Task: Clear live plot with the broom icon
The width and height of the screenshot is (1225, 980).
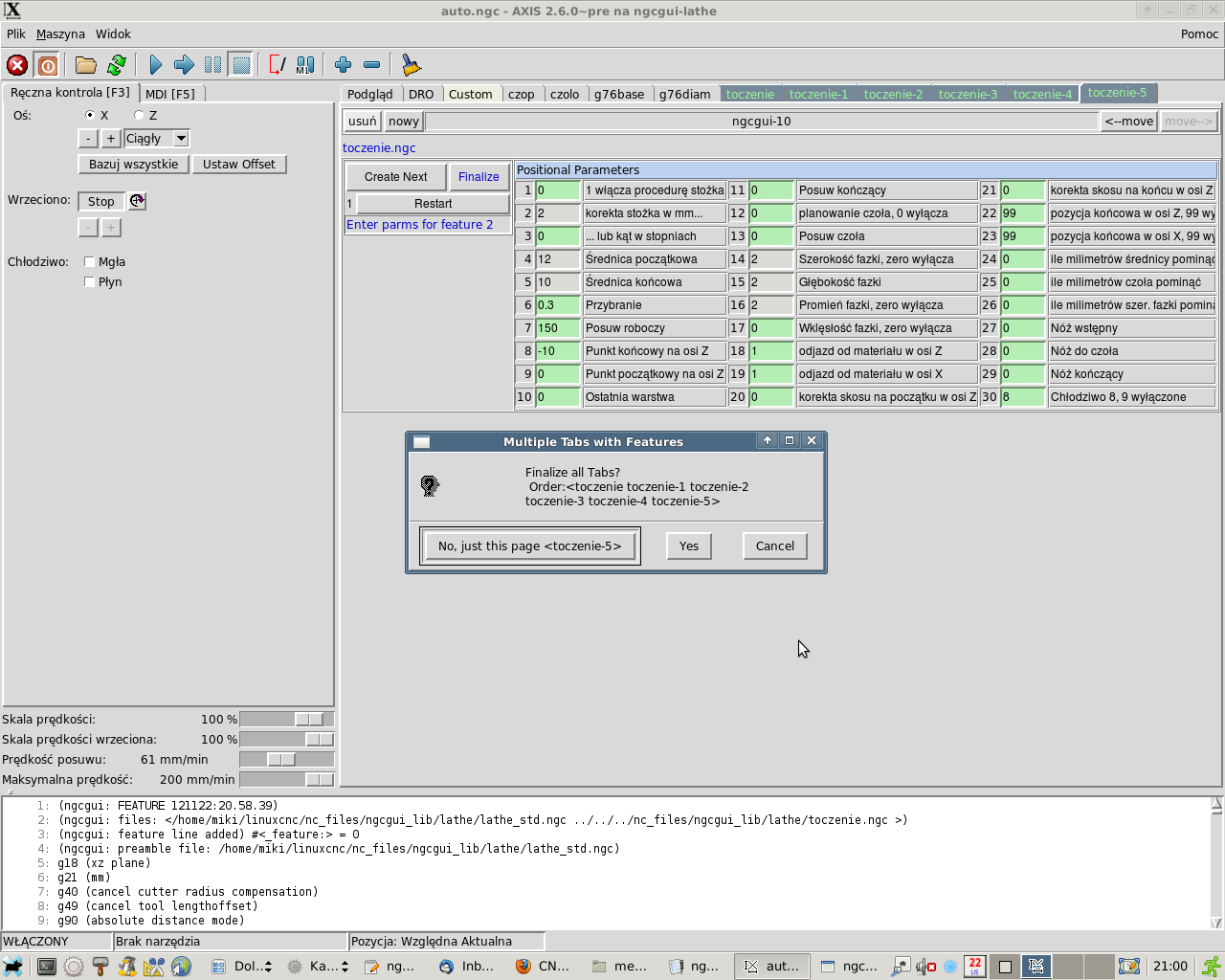Action: [411, 65]
